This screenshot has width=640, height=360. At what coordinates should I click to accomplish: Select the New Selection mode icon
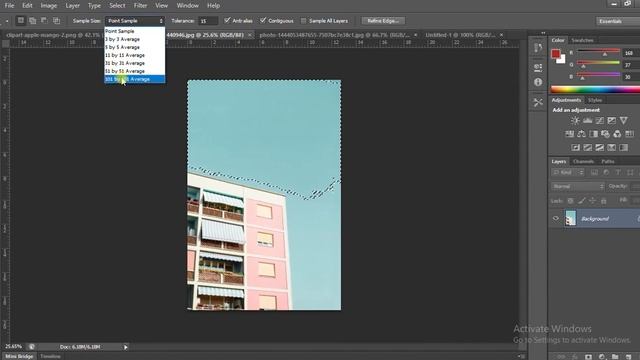coord(20,20)
